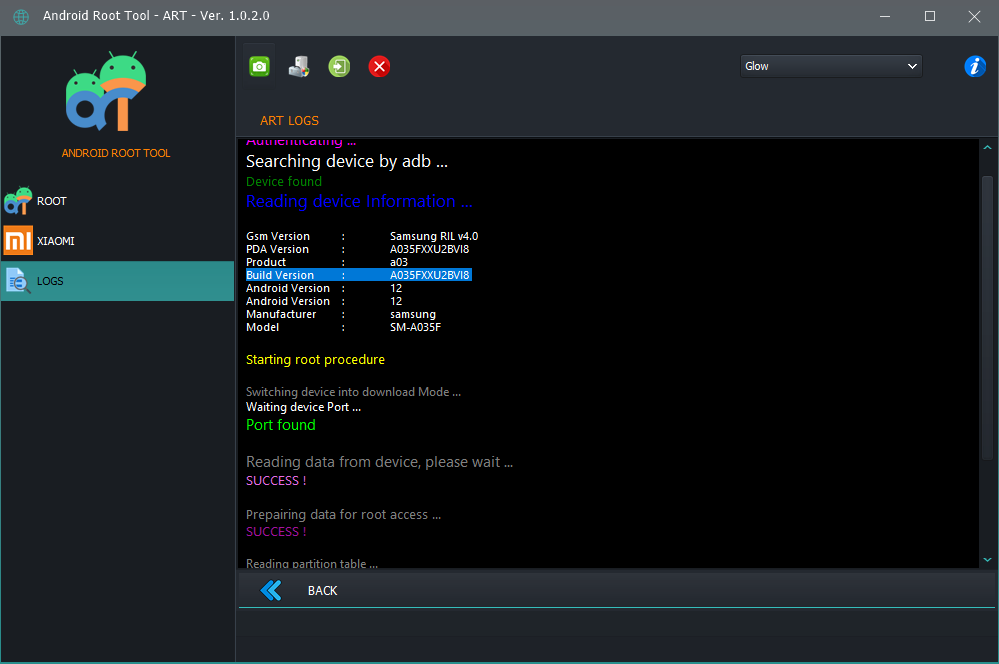Click 'Switching device into download Mode' line
This screenshot has width=999, height=664.
coord(354,392)
